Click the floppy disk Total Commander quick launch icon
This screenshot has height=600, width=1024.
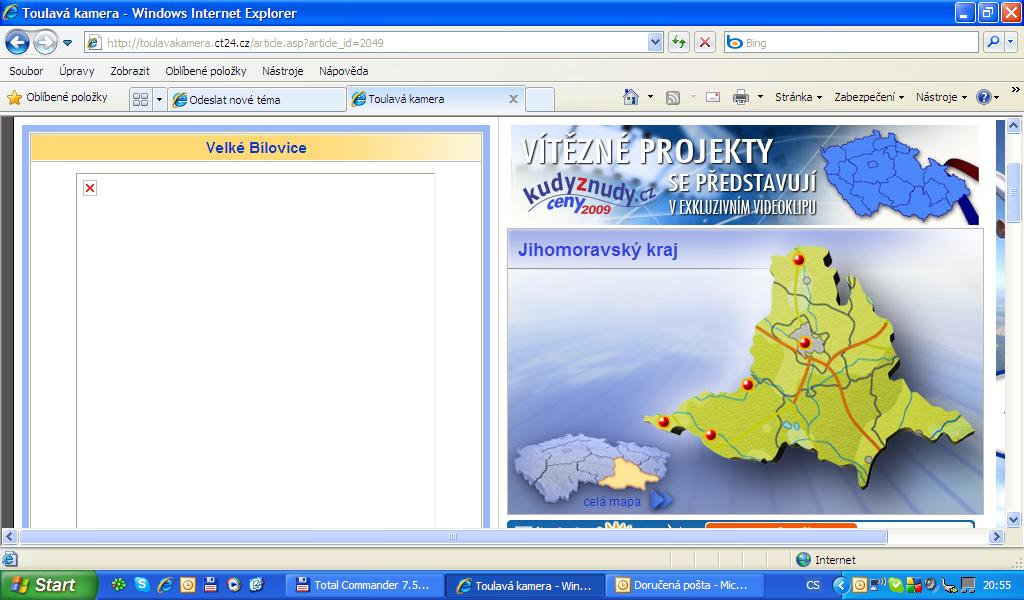click(210, 584)
